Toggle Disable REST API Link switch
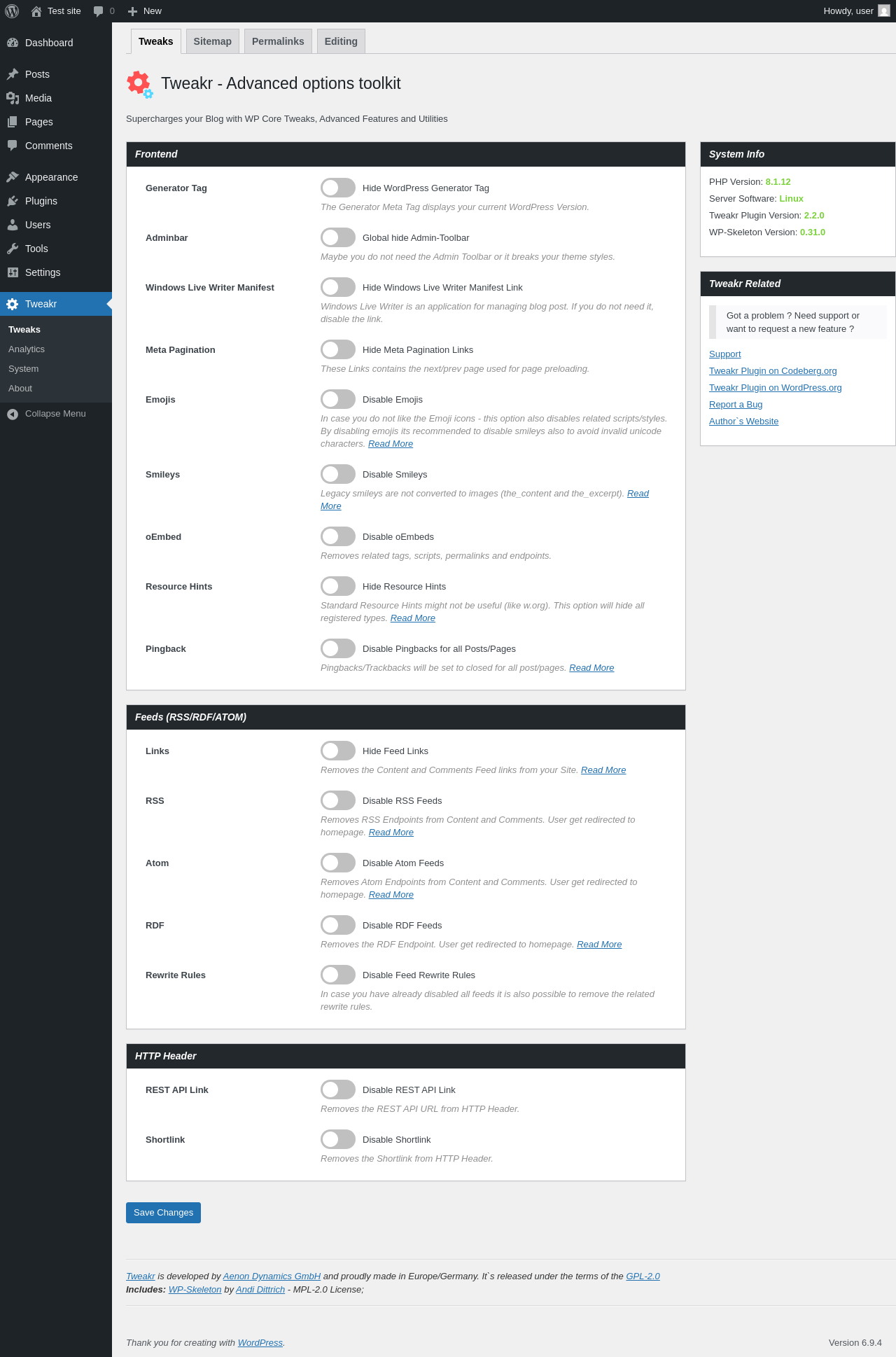The width and height of the screenshot is (896, 1357). 338,1090
